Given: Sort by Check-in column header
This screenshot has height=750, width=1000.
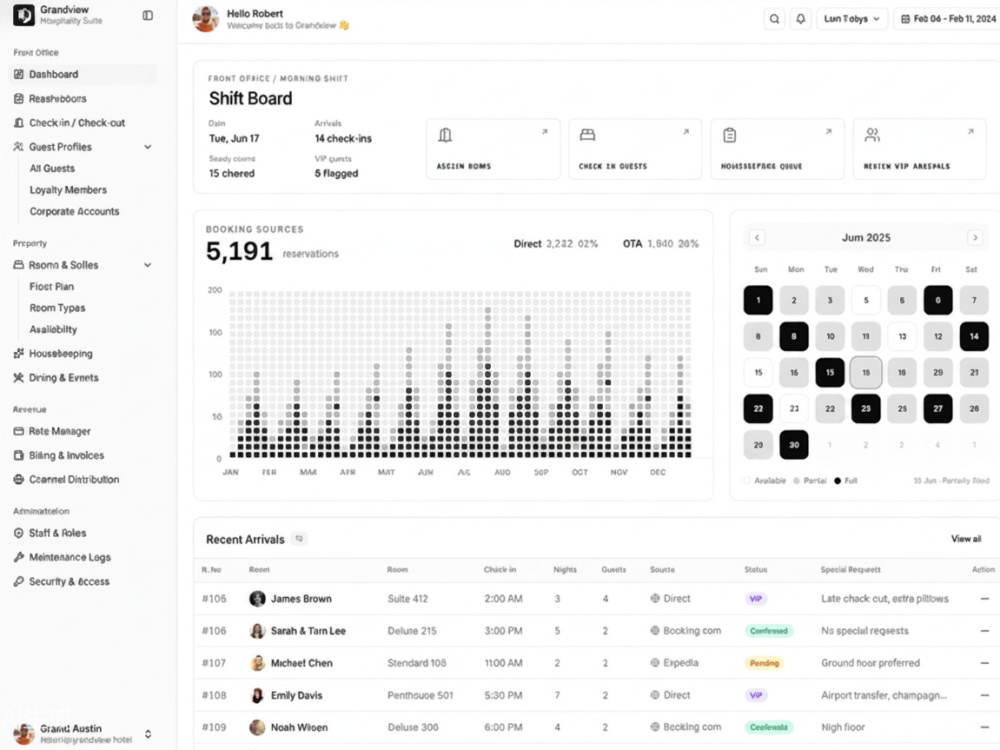Looking at the screenshot, I should coord(500,570).
